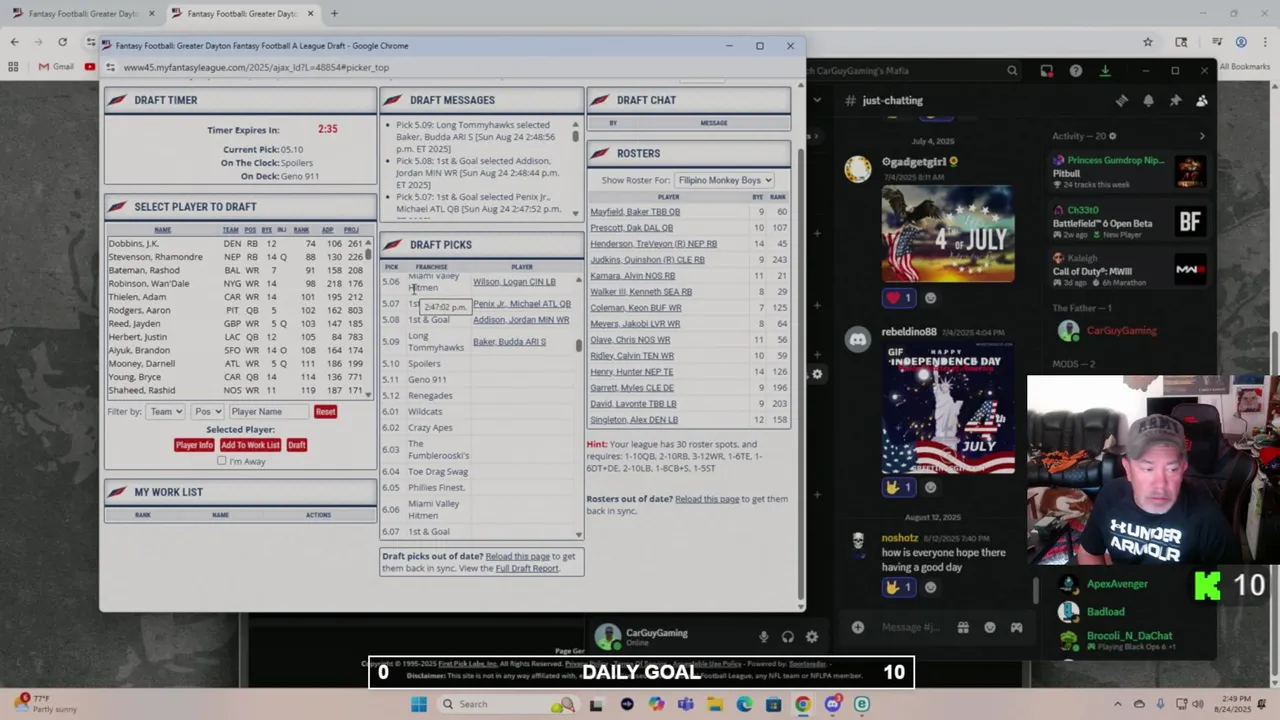Open Gmail bookmark in bookmarks bar
The image size is (1280, 720).
coord(57,67)
